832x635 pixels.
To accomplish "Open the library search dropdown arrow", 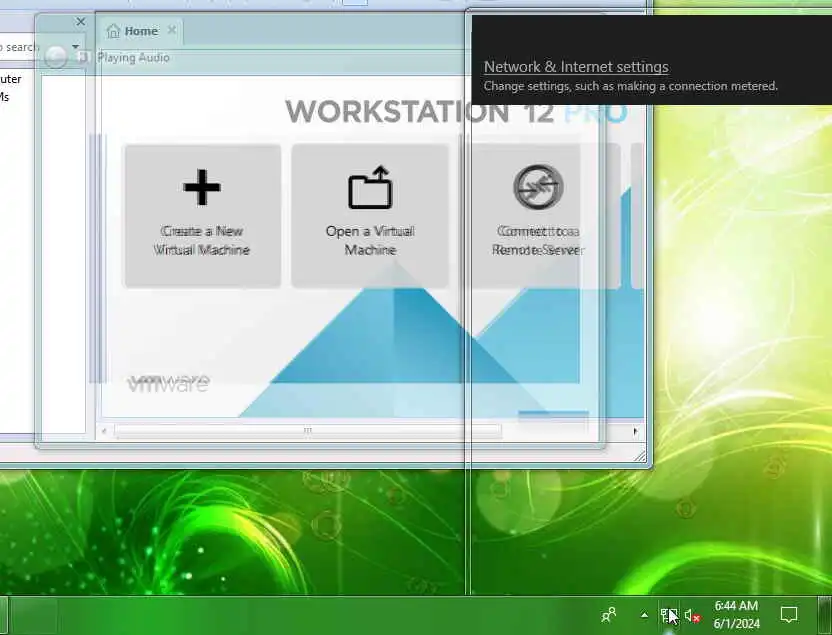I will [75, 47].
